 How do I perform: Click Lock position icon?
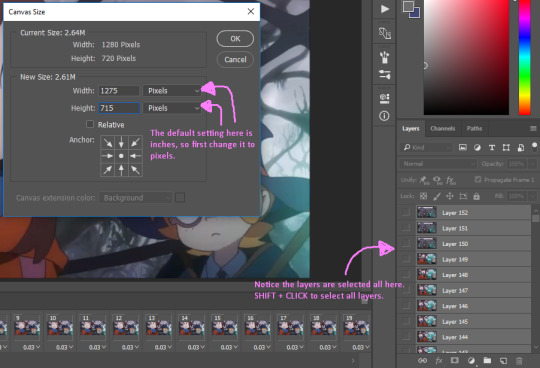pos(450,196)
